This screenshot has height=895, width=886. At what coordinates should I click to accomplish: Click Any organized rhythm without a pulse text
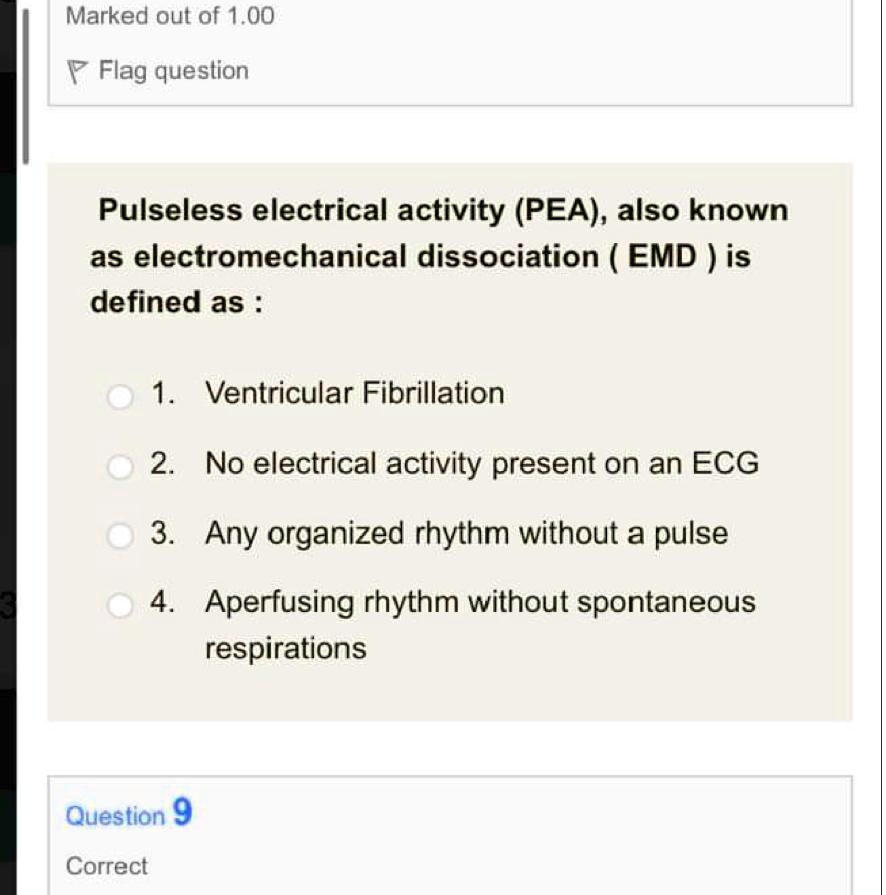pyautogui.click(x=466, y=533)
